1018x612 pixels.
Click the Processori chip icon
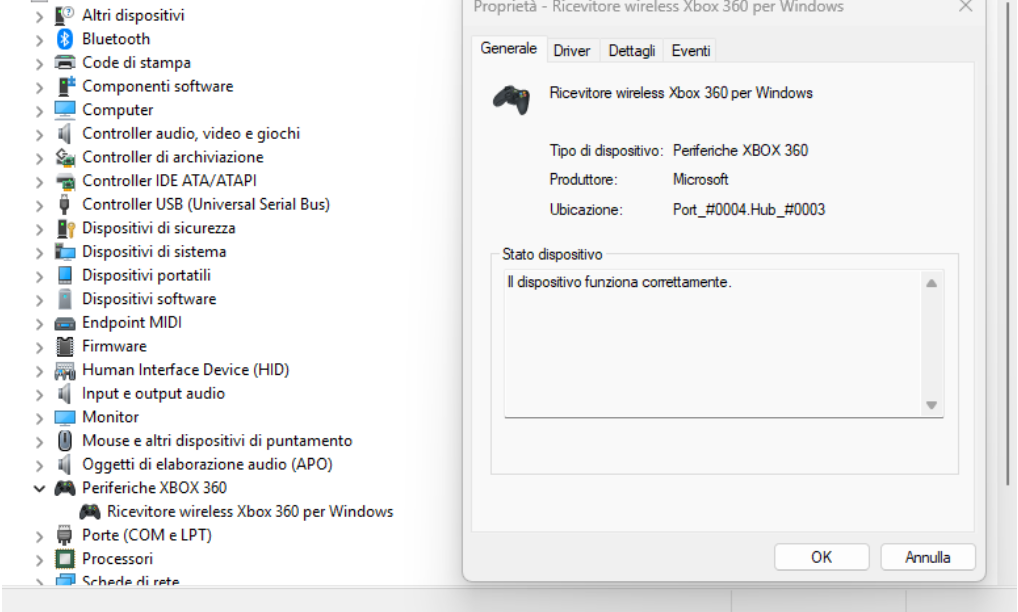click(x=65, y=559)
